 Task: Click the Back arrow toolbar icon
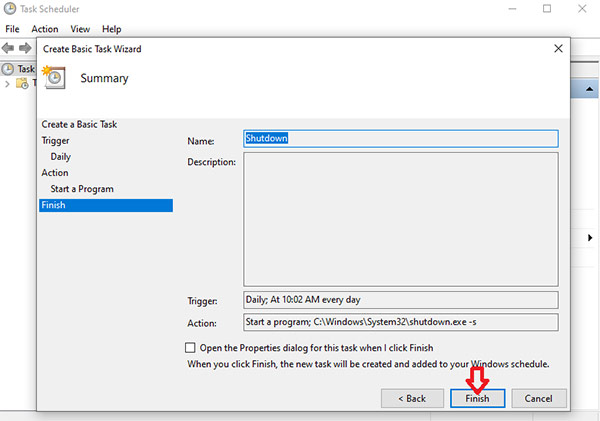(x=8, y=48)
